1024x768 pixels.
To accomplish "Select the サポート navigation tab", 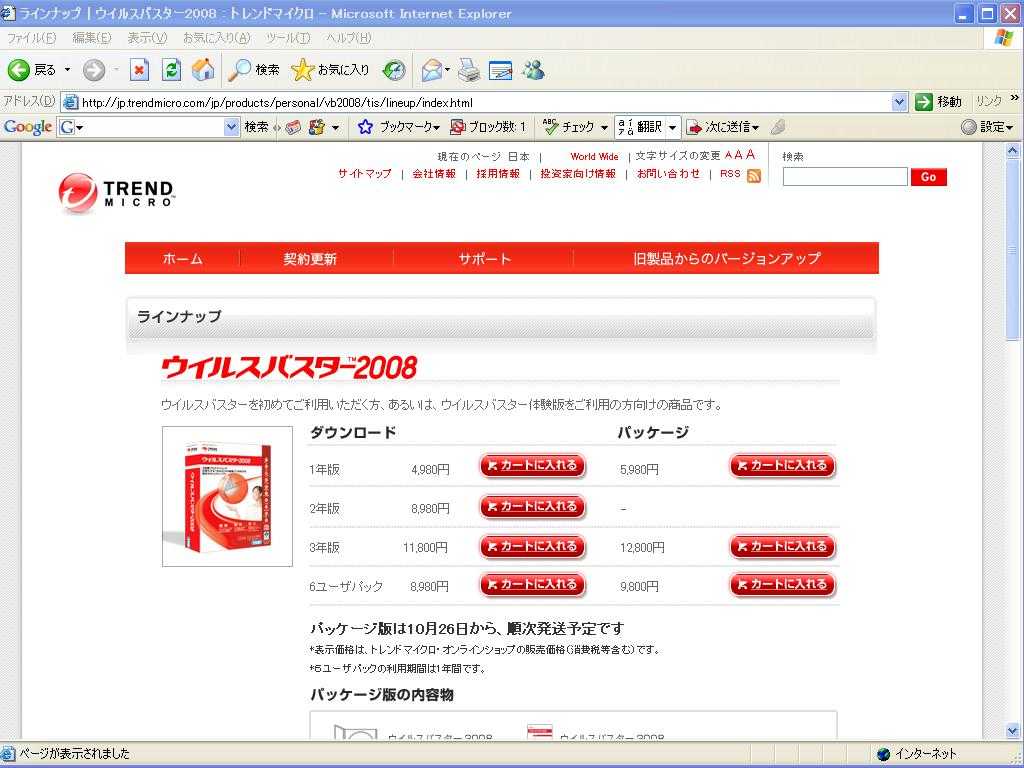I will coord(484,259).
